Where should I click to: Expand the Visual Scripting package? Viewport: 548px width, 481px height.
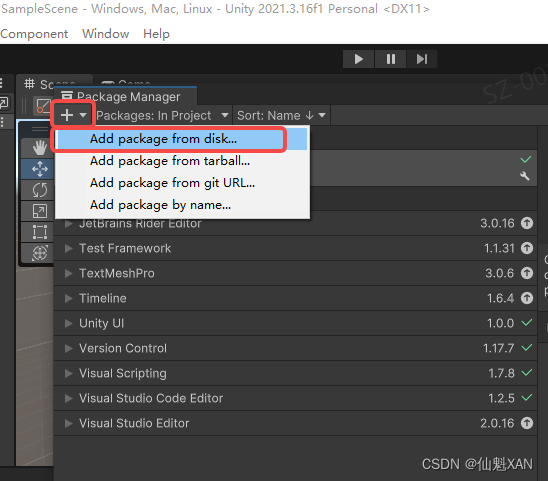coord(68,373)
